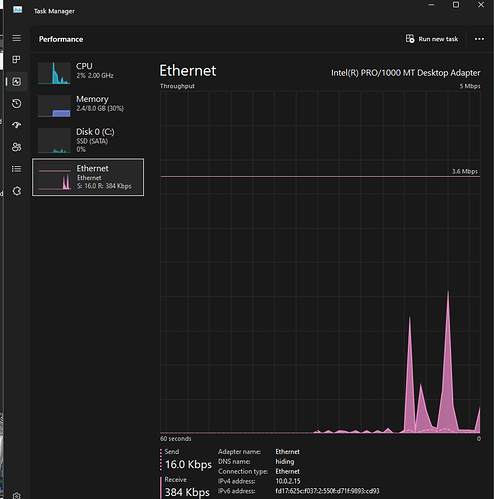Viewport: 494px width, 499px height.
Task: Click the Receive 384 Kbps value
Action: [x=187, y=492]
